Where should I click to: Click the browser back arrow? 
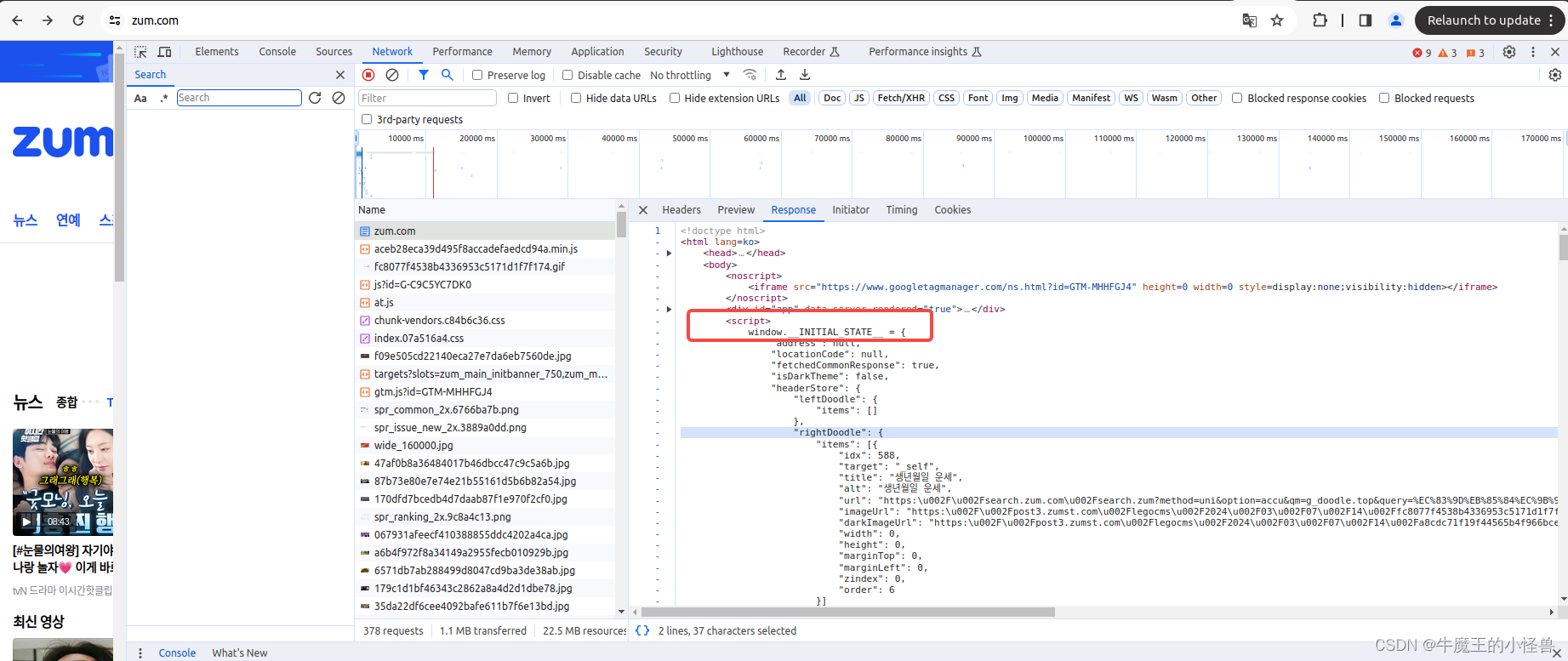[17, 20]
